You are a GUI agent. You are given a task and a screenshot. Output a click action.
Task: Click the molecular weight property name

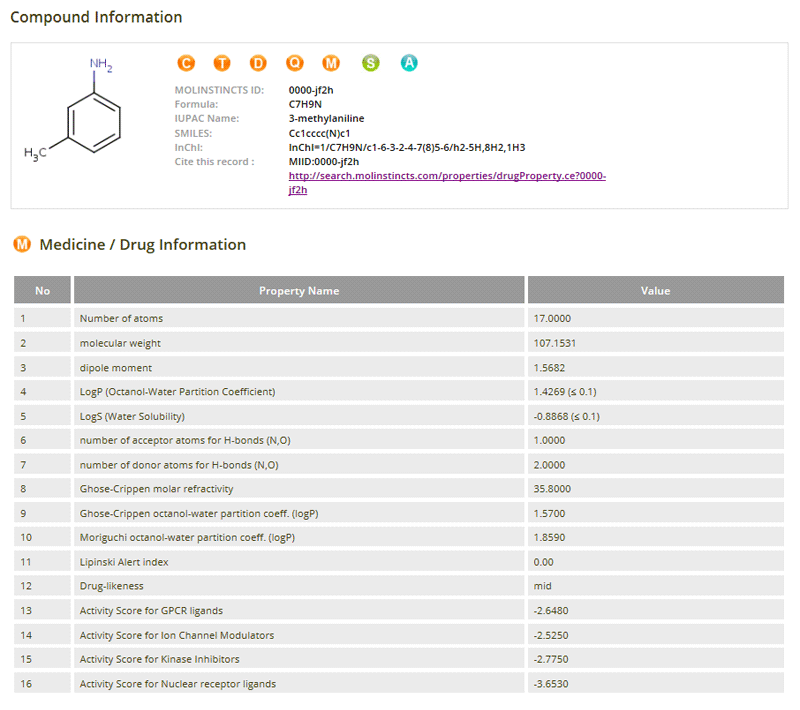tap(120, 343)
